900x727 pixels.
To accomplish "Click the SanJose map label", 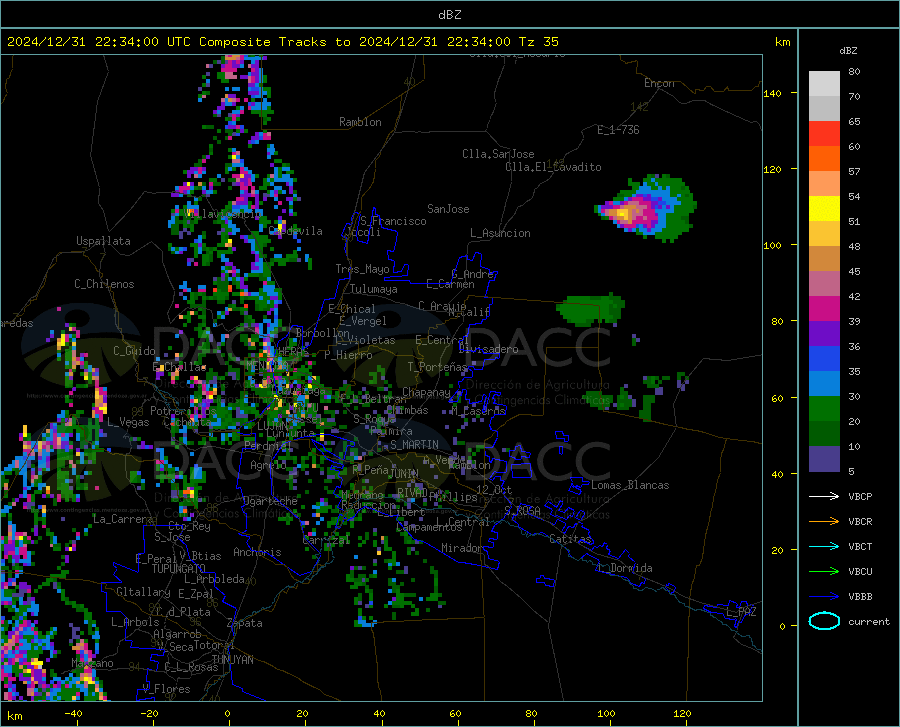I will 448,209.
